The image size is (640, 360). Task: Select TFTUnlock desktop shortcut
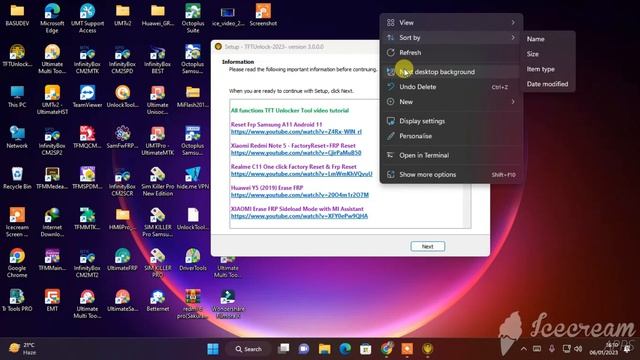tap(17, 56)
